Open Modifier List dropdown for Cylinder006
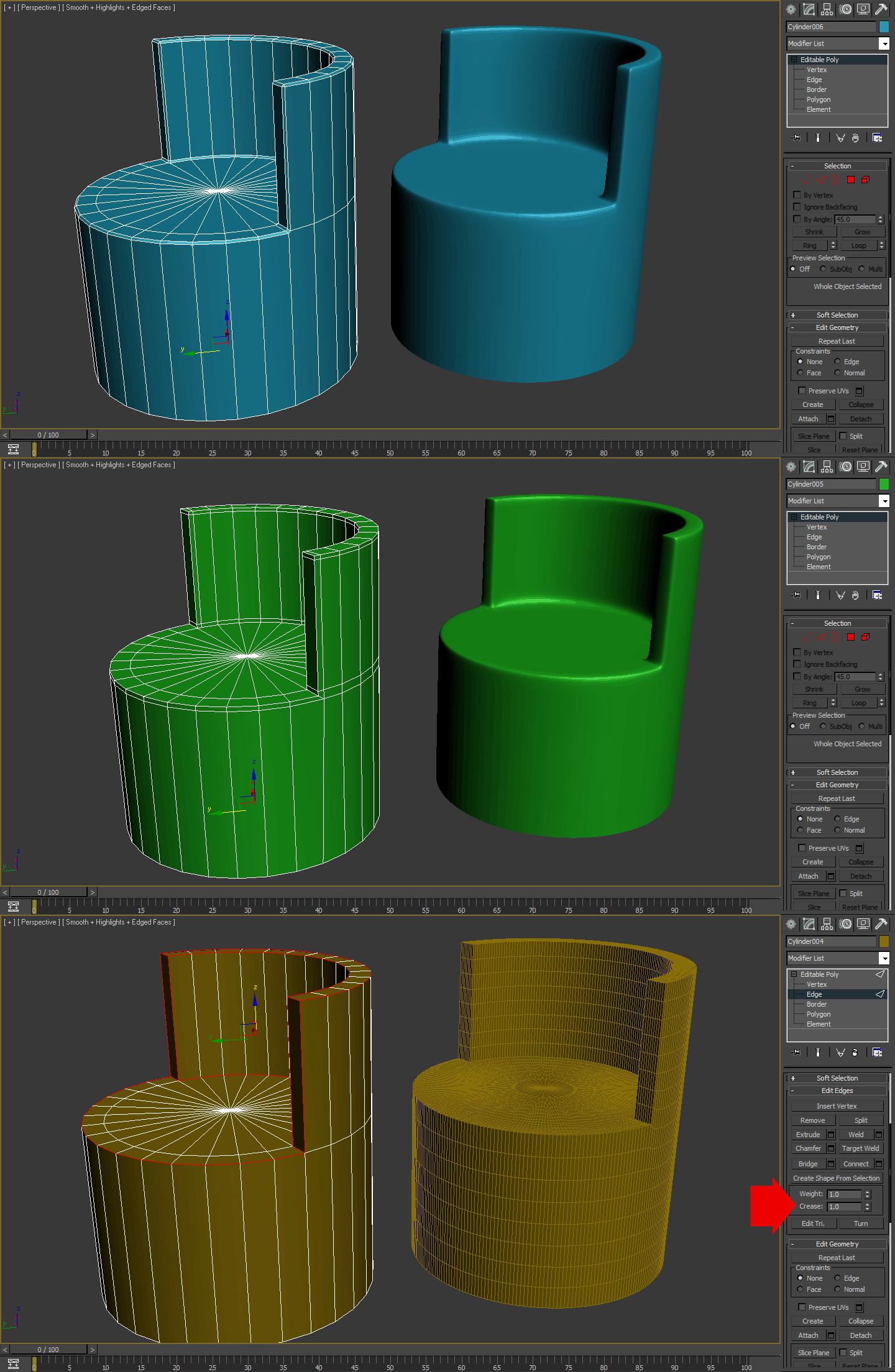The width and height of the screenshot is (895, 1372). (884, 43)
